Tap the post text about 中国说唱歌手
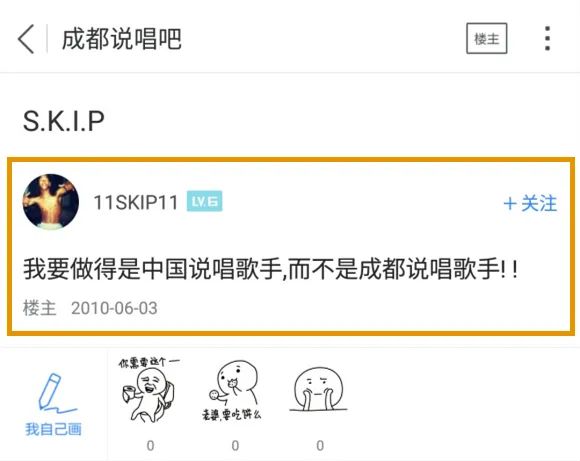This screenshot has height=461, width=580. [x=271, y=269]
